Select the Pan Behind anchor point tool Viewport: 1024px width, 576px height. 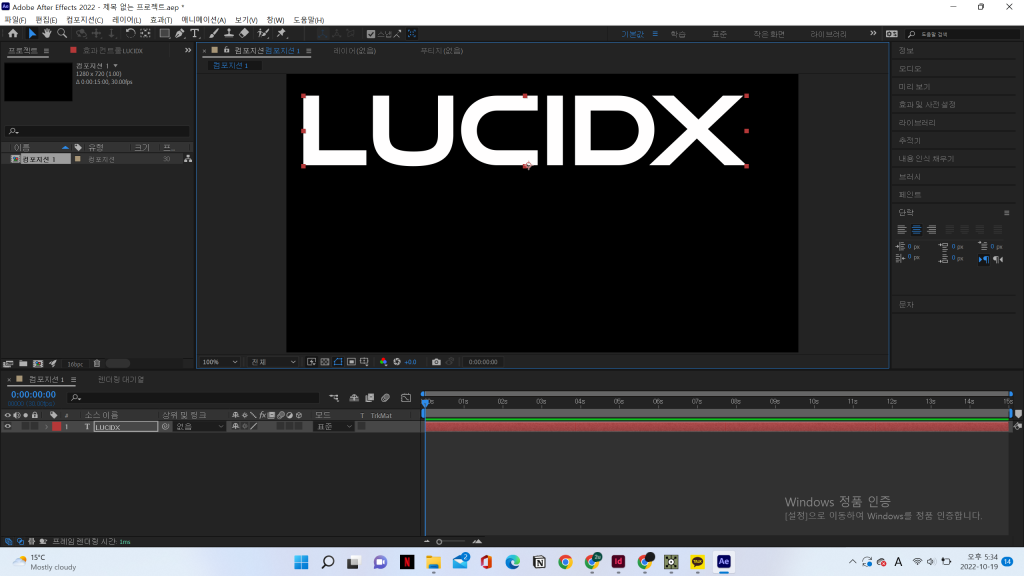(146, 33)
